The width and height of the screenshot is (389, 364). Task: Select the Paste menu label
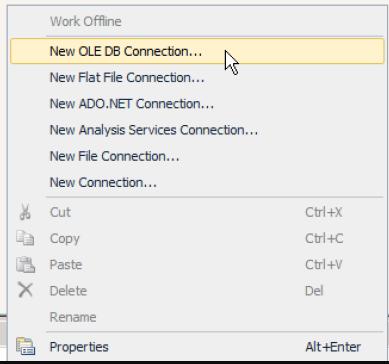pos(66,265)
